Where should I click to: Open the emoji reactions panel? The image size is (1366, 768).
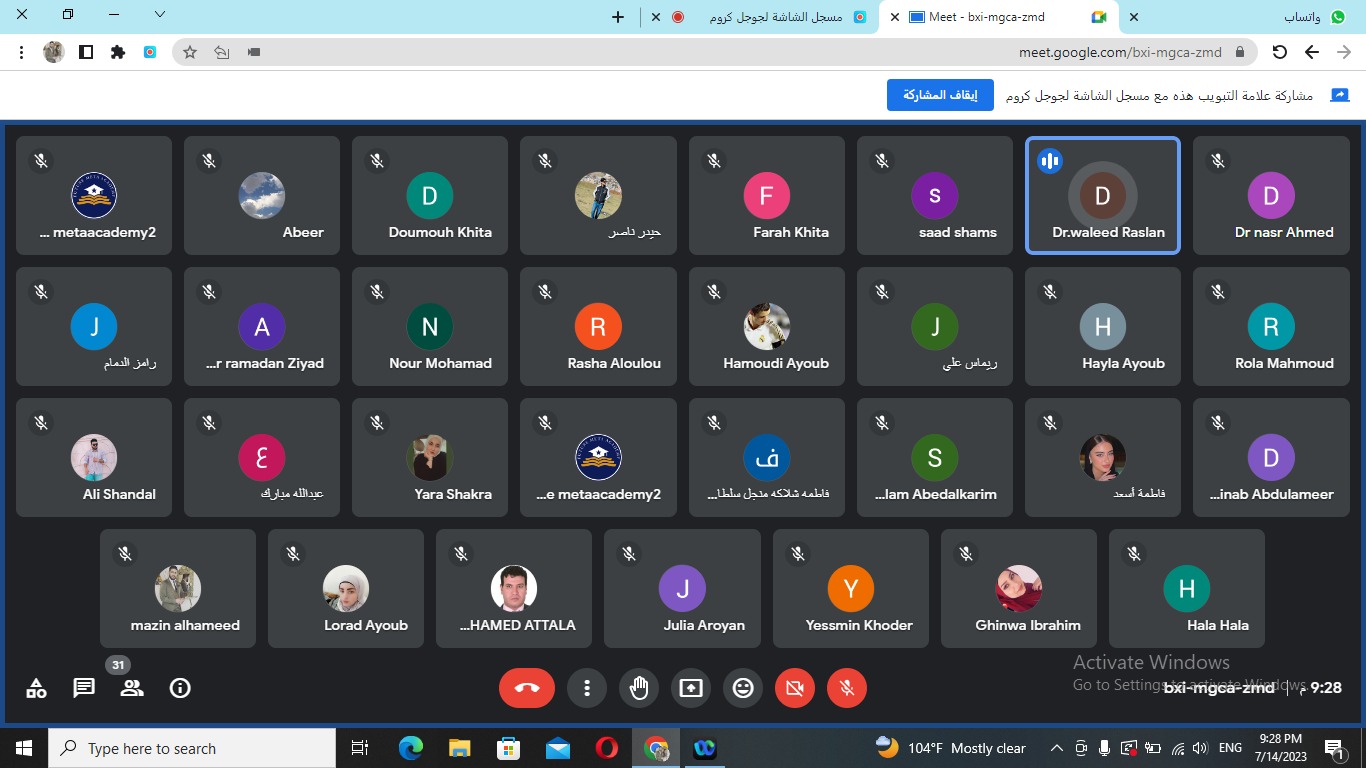coord(743,688)
